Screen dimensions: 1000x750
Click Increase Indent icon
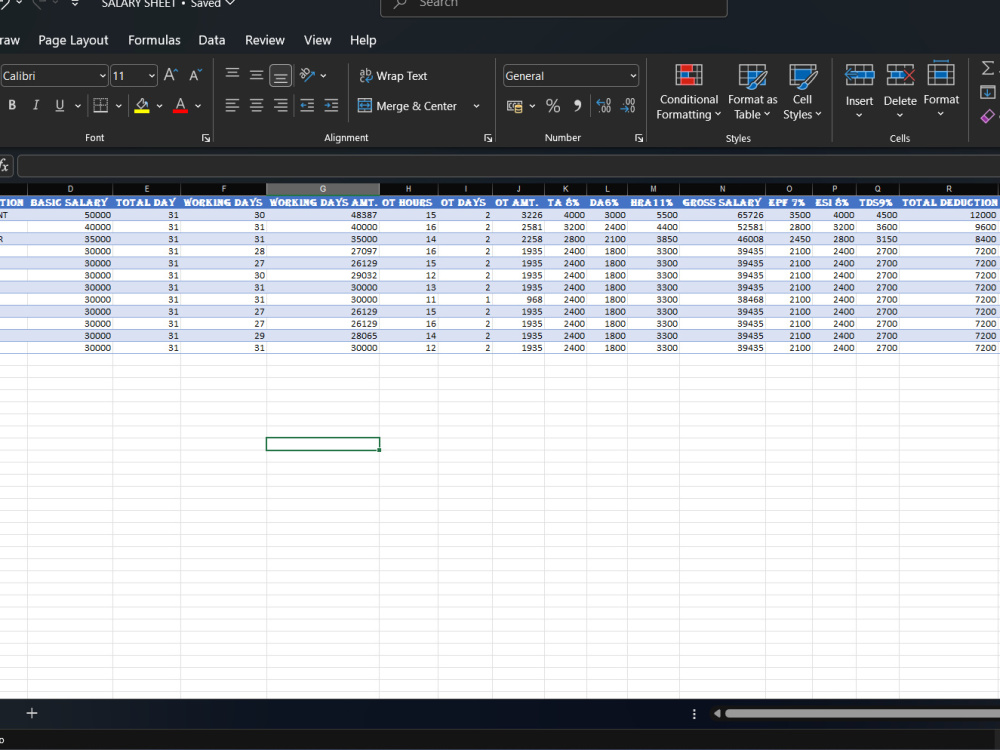332,105
